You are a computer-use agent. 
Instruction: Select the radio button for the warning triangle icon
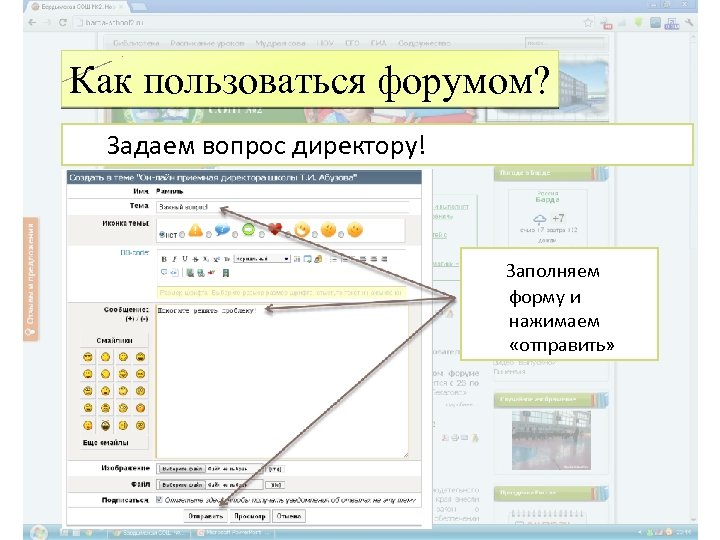tap(182, 235)
